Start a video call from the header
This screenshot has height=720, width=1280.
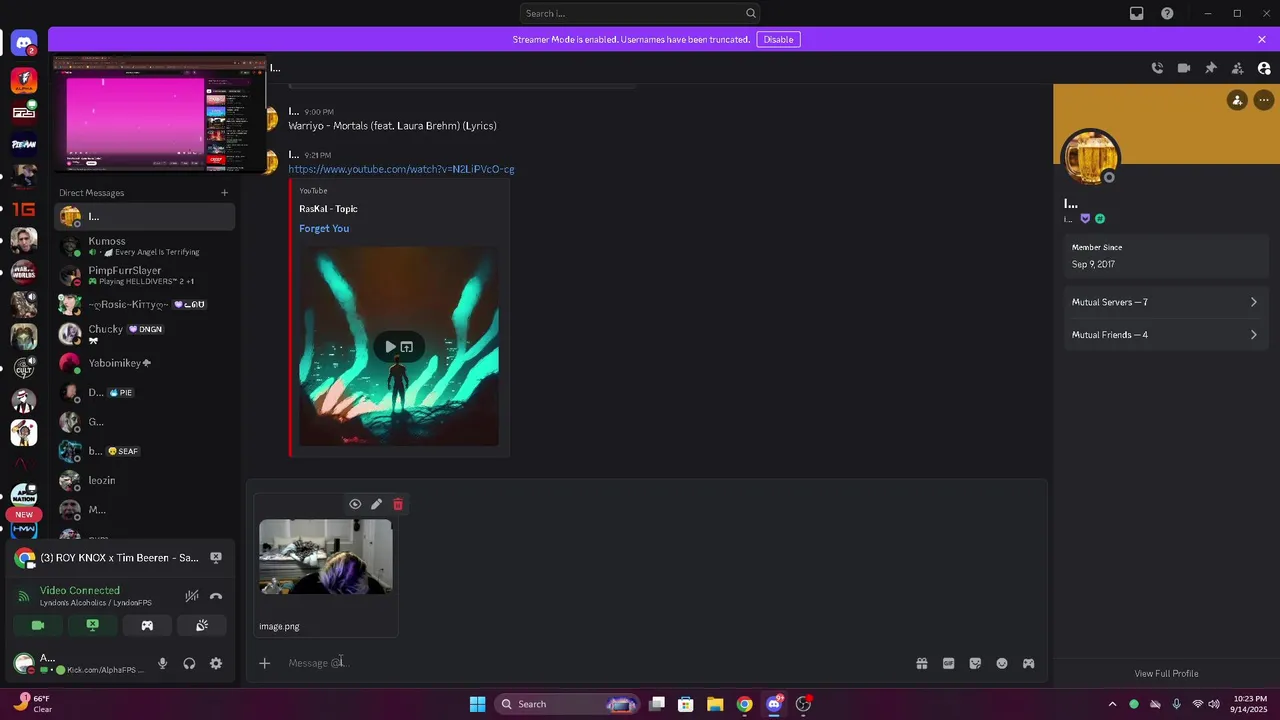(x=1184, y=68)
